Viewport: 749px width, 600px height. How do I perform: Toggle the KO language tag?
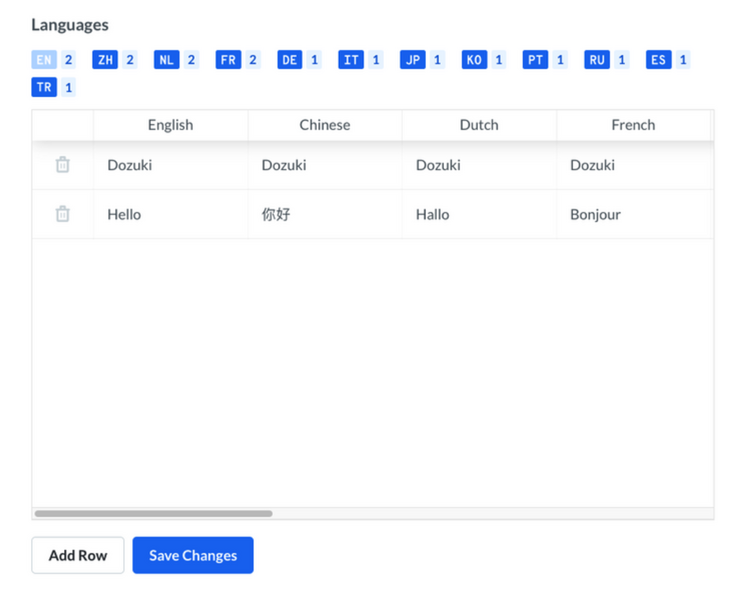[x=474, y=60]
